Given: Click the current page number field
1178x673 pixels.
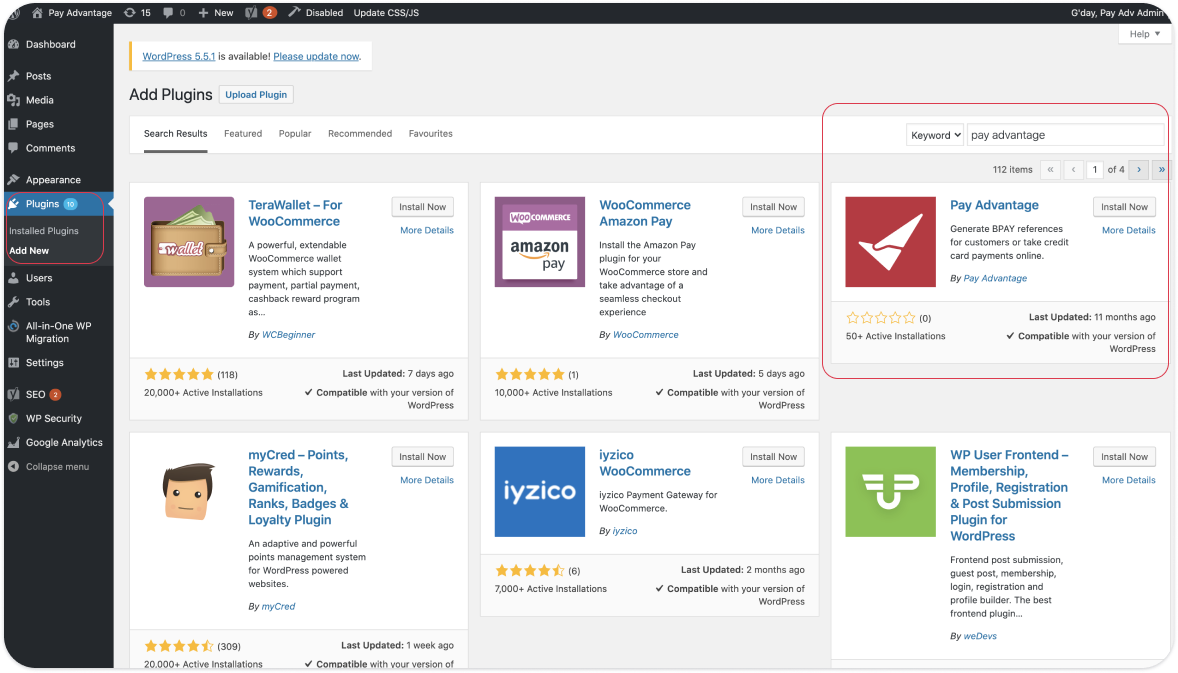Looking at the screenshot, I should (1095, 170).
